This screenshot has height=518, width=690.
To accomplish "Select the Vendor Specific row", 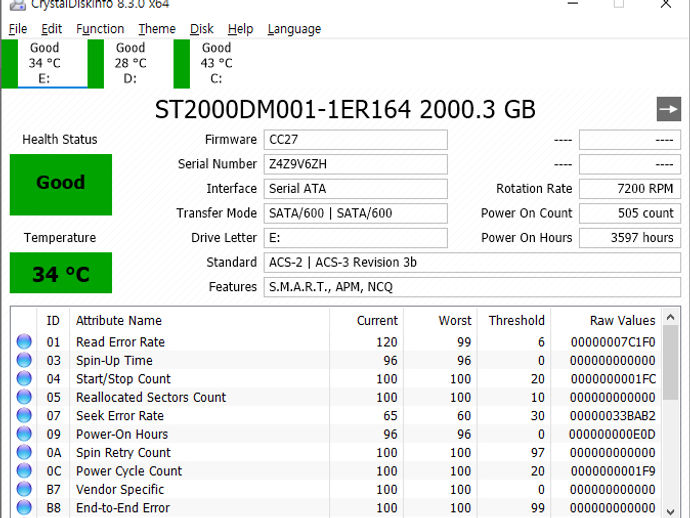I will 337,490.
